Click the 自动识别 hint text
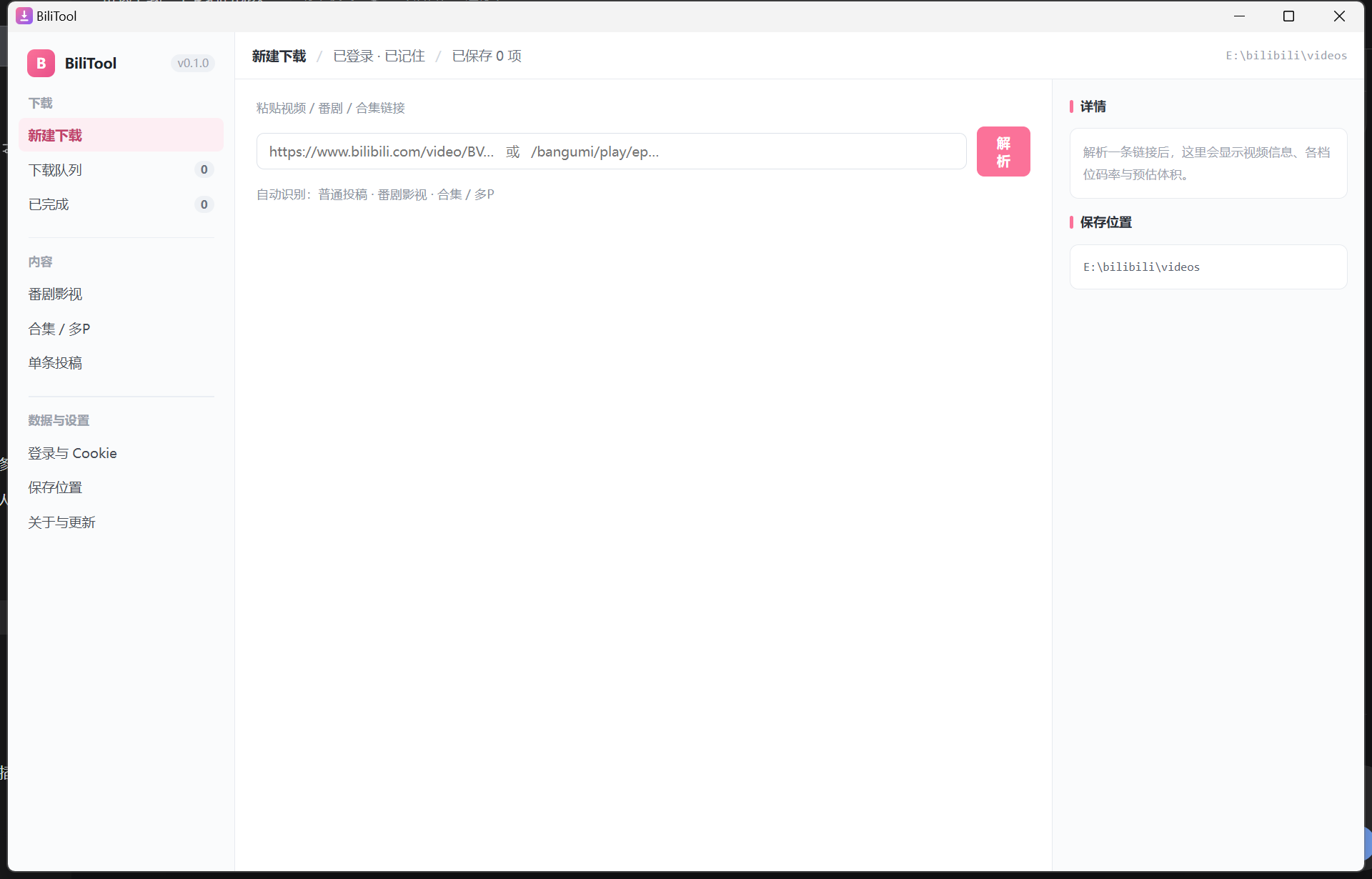 point(375,194)
